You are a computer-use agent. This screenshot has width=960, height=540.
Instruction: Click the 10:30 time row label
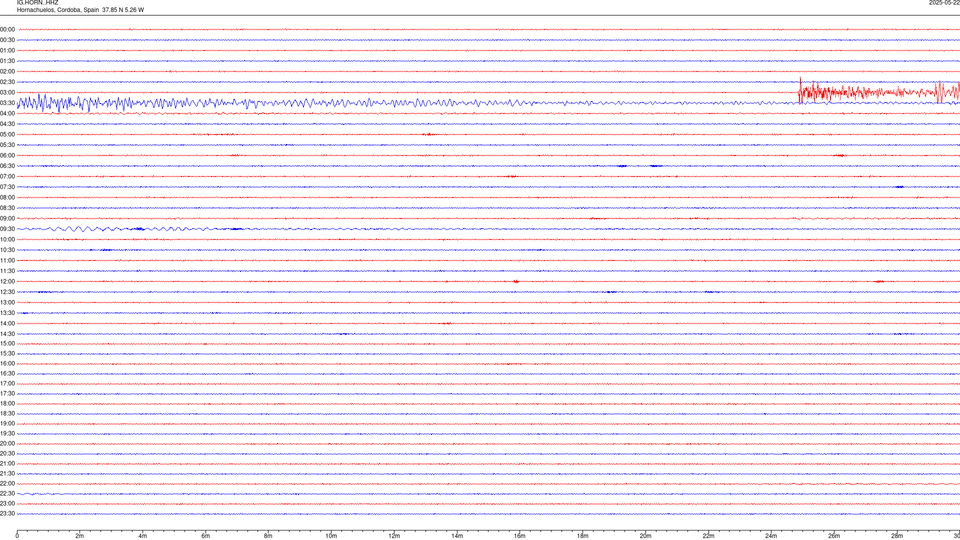[x=7, y=250]
